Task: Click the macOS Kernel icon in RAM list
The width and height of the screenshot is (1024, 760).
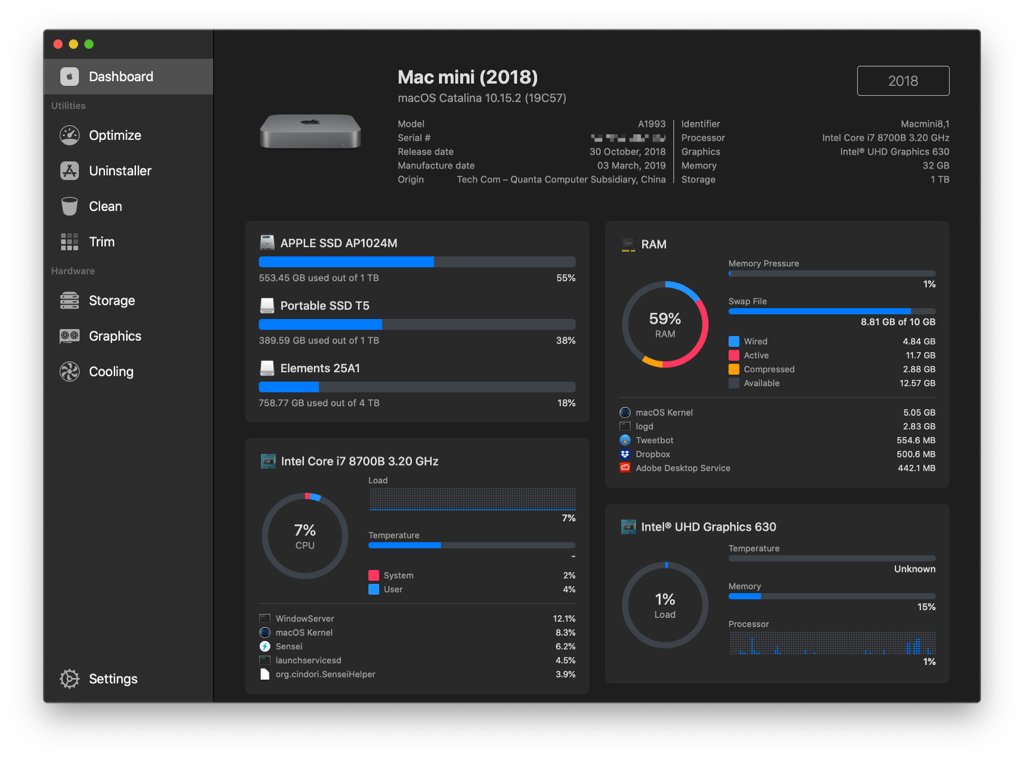Action: [x=625, y=412]
